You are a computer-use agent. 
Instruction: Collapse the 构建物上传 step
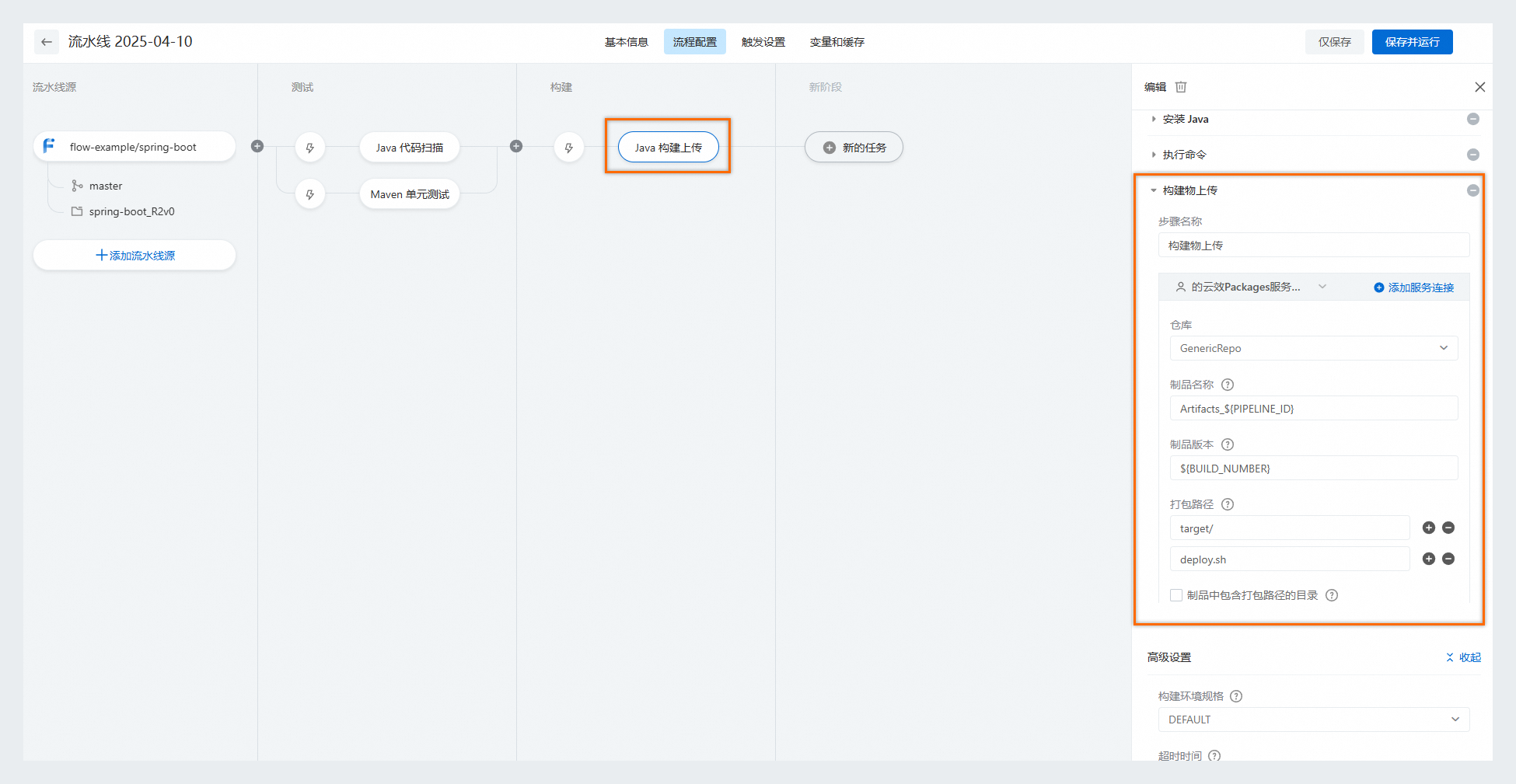click(x=1154, y=190)
